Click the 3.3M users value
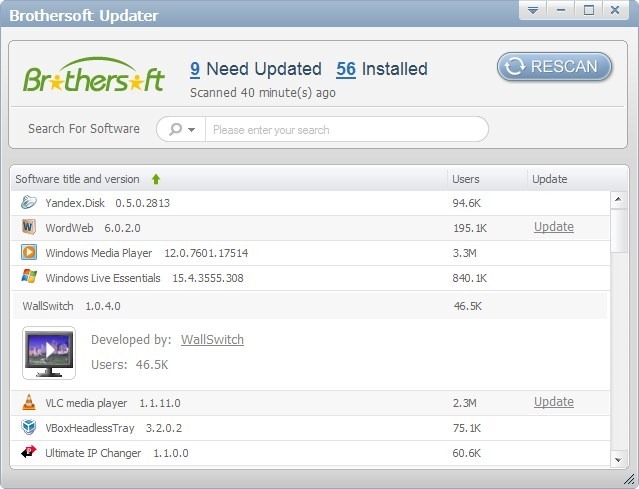 (465, 253)
